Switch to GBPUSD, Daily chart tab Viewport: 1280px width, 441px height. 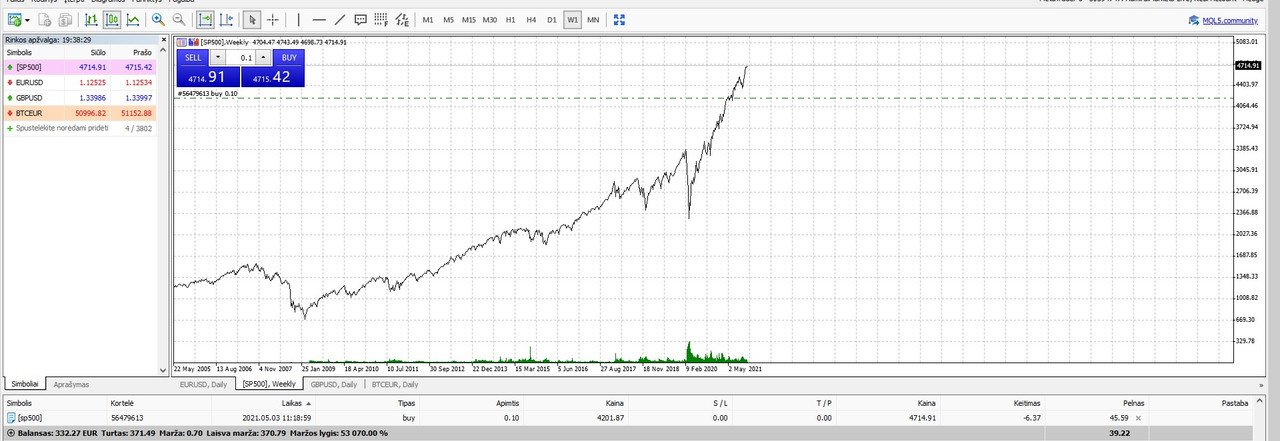333,384
